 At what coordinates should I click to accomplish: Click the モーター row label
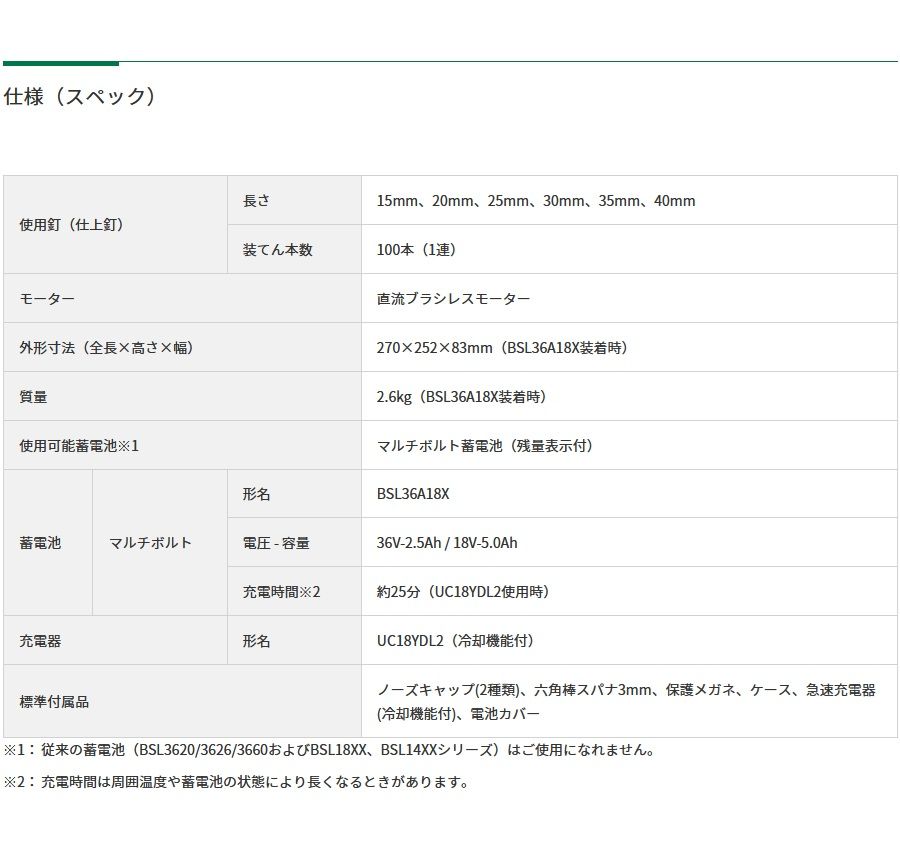pos(47,299)
